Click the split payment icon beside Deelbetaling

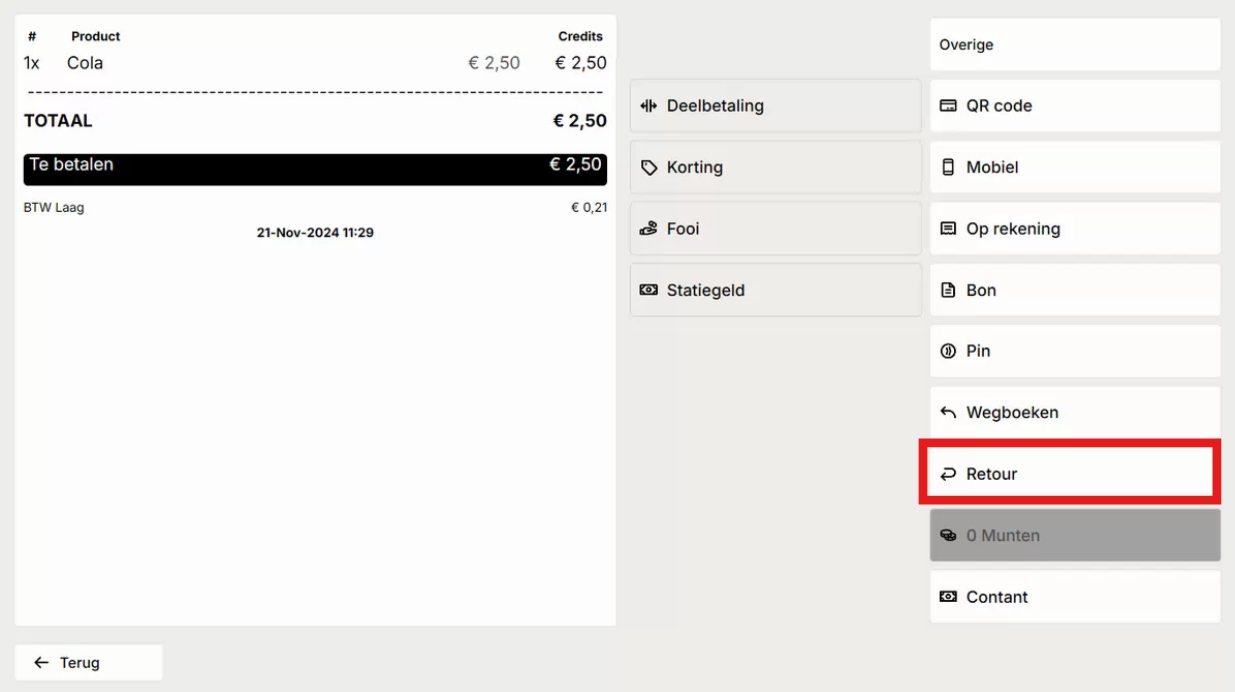pyautogui.click(x=649, y=106)
